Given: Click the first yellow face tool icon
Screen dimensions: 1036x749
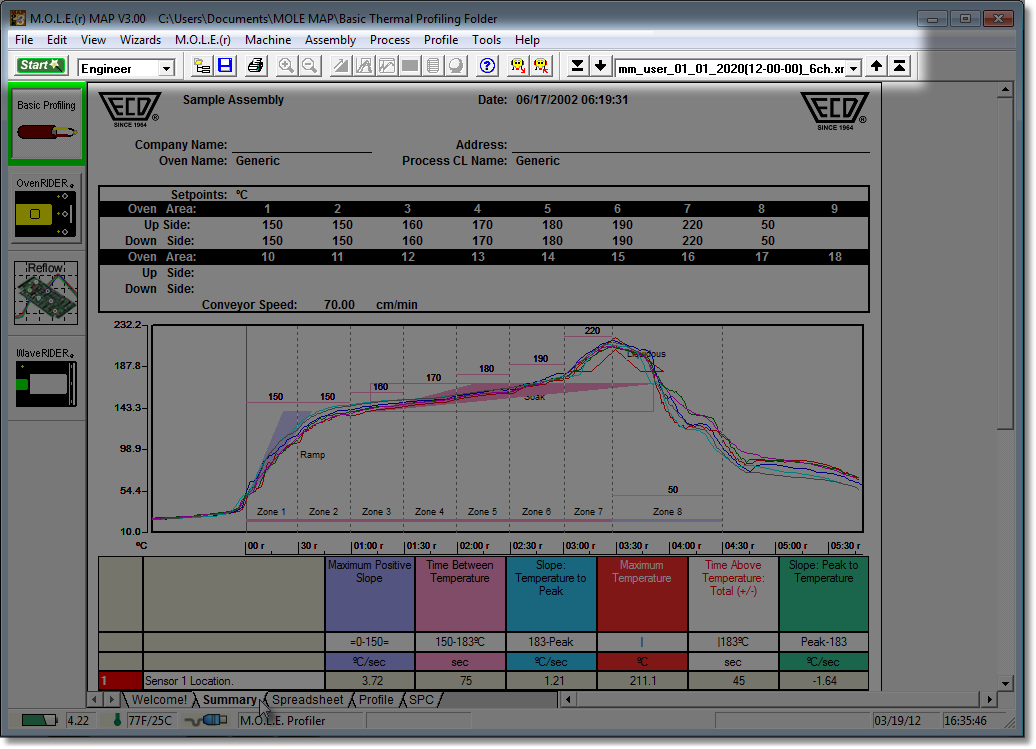Looking at the screenshot, I should coord(518,66).
